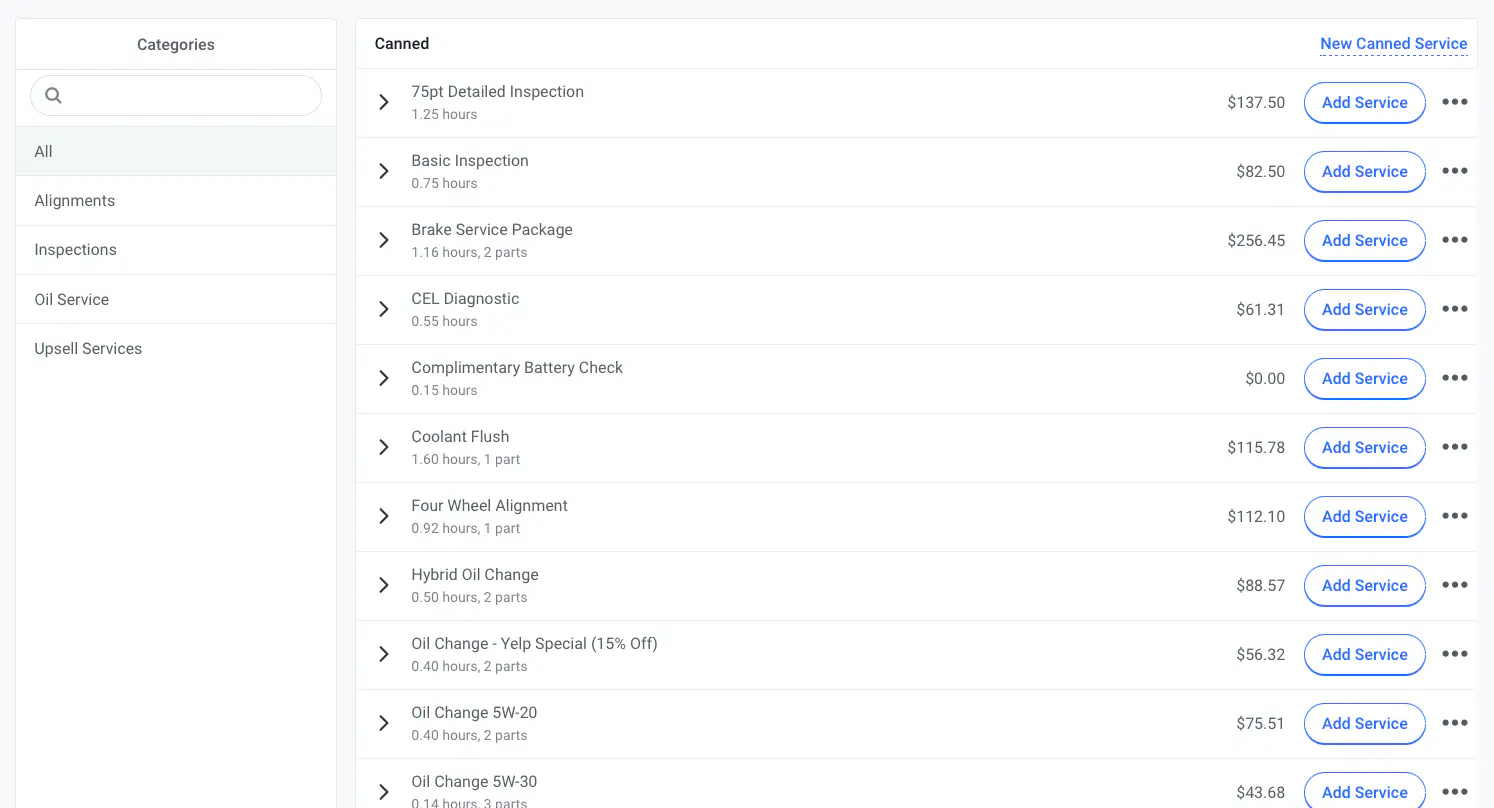Screen dimensions: 1494x808
Task: Add Service for Basic Inspection
Action: [x=1364, y=171]
